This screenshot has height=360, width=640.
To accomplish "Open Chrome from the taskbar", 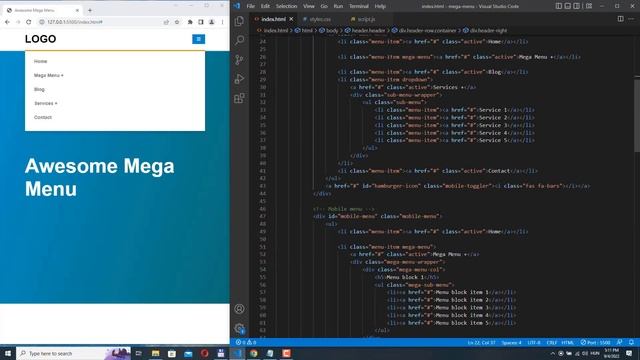I will pyautogui.click(x=253, y=353).
